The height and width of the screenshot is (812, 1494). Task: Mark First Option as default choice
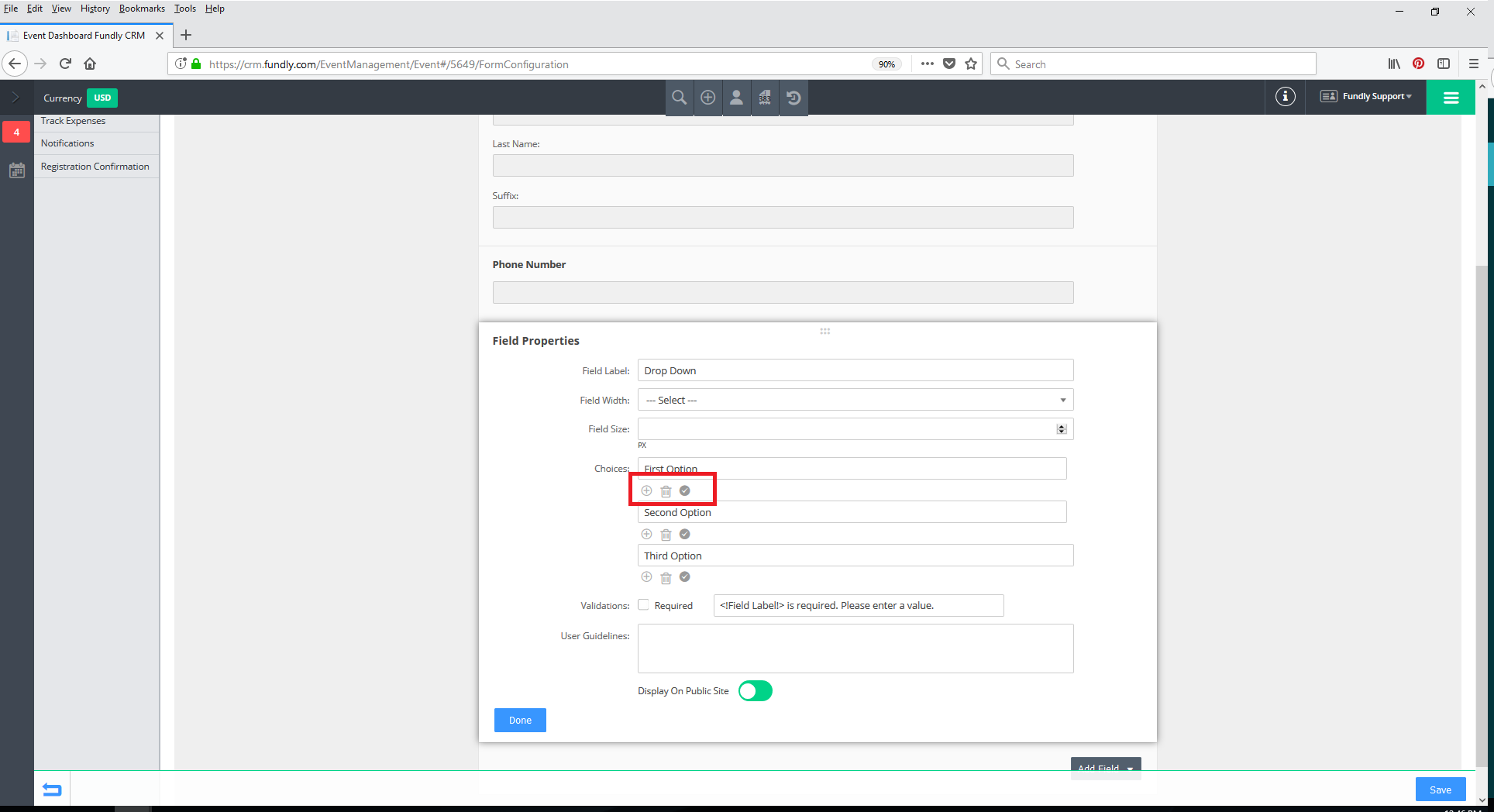click(685, 490)
